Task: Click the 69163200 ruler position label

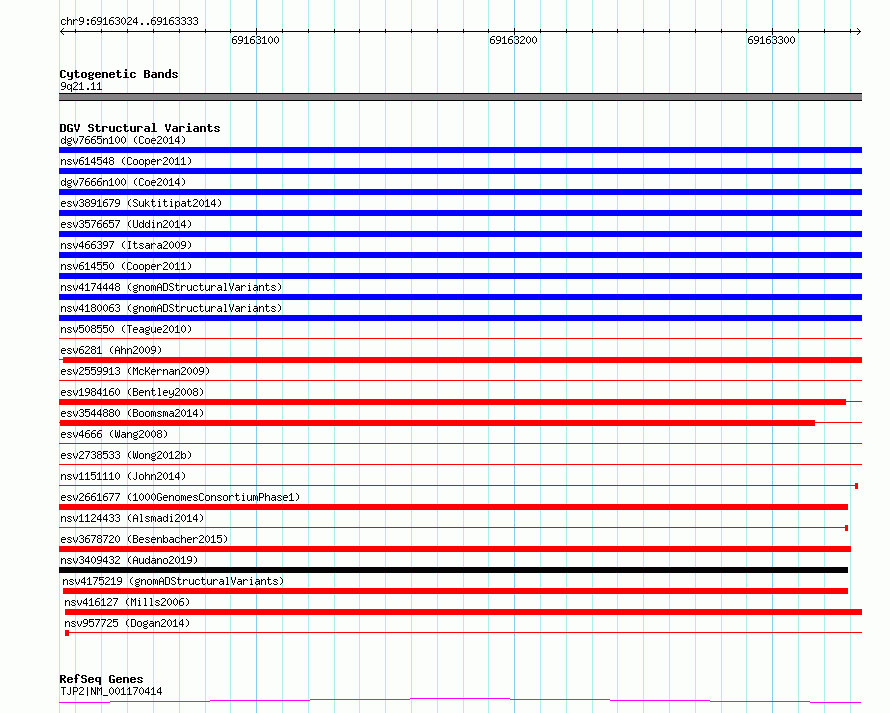Action: pos(513,40)
